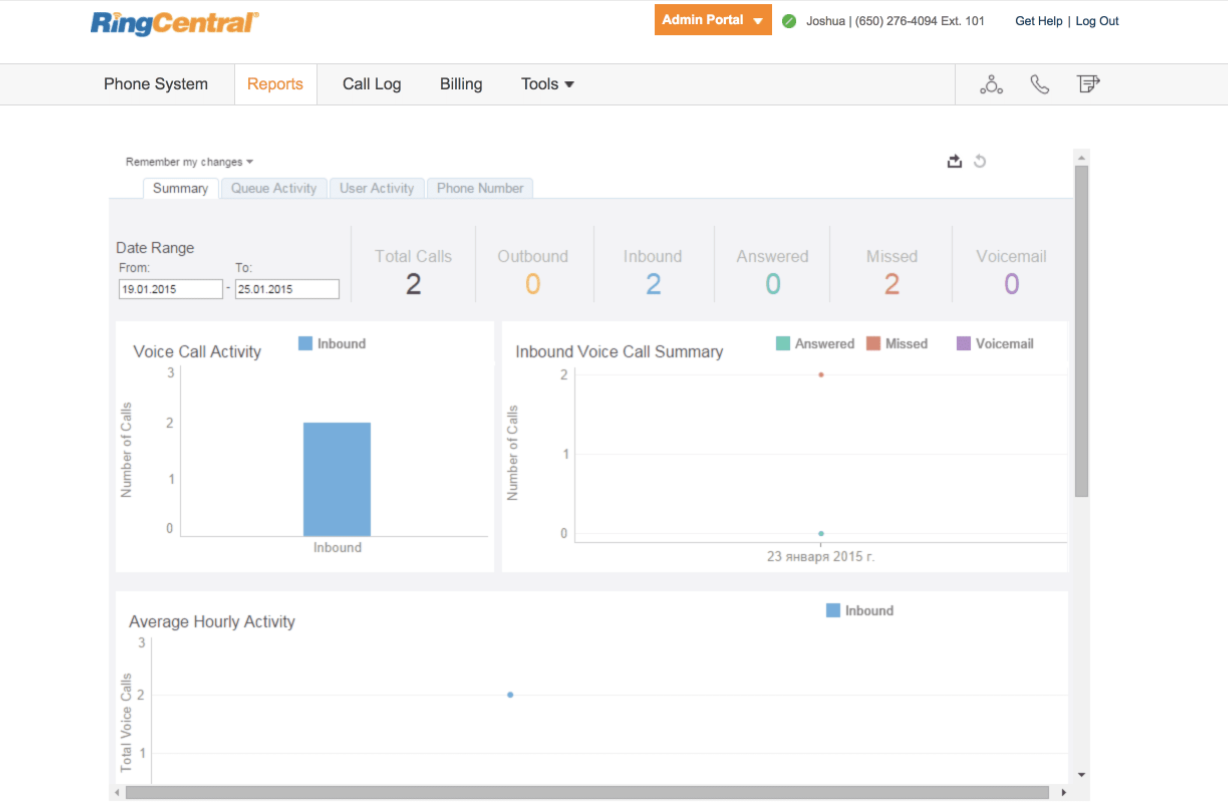The height and width of the screenshot is (812, 1228).
Task: Click the green status indicator beside Joshua
Action: [789, 21]
